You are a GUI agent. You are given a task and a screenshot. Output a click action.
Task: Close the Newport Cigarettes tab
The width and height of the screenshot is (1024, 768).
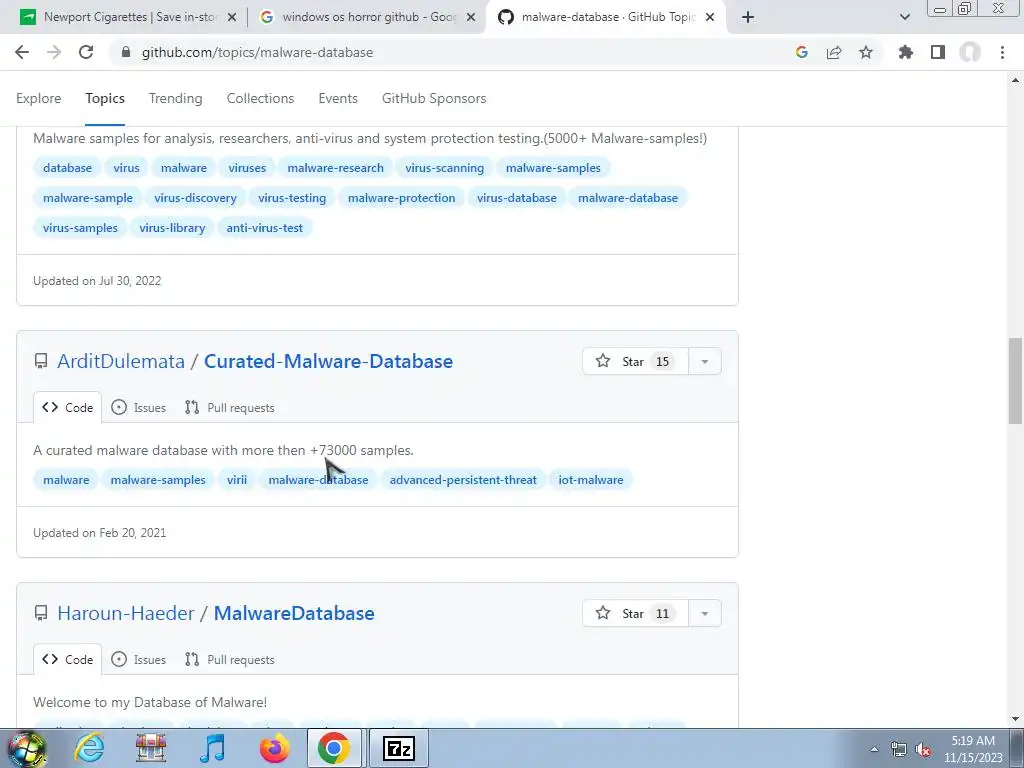pos(232,18)
